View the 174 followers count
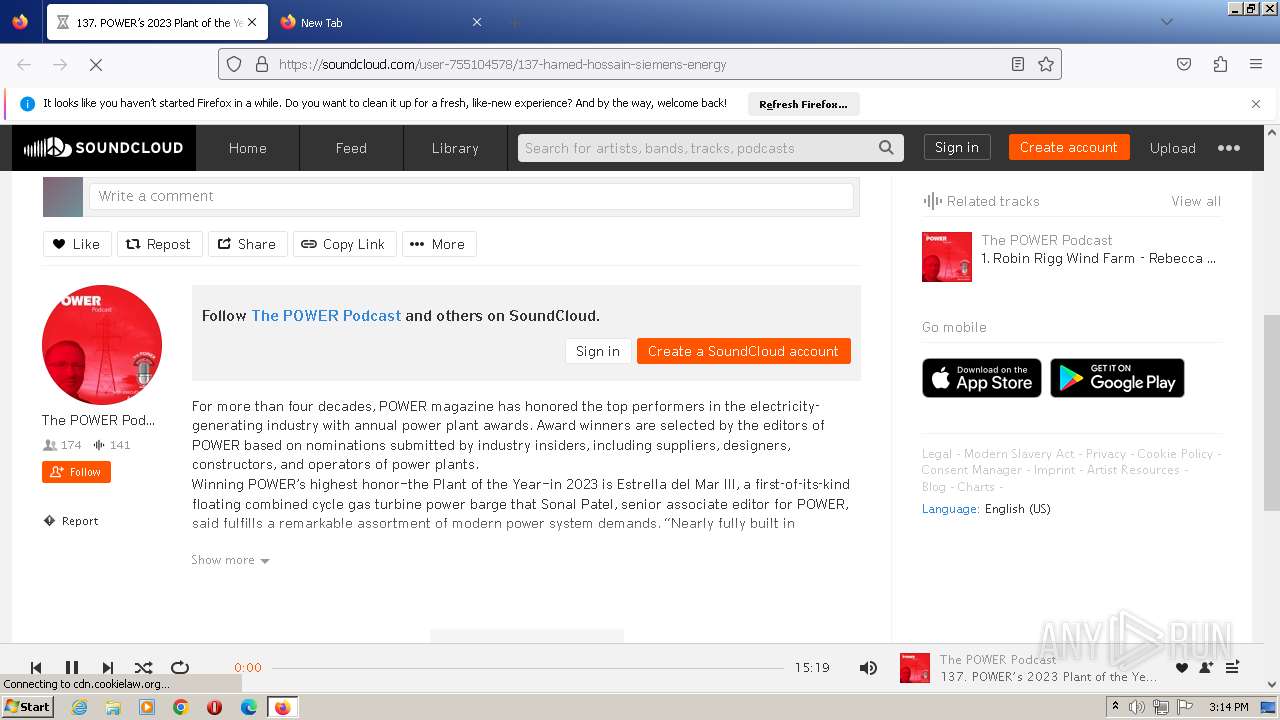This screenshot has width=1280, height=720. point(62,445)
